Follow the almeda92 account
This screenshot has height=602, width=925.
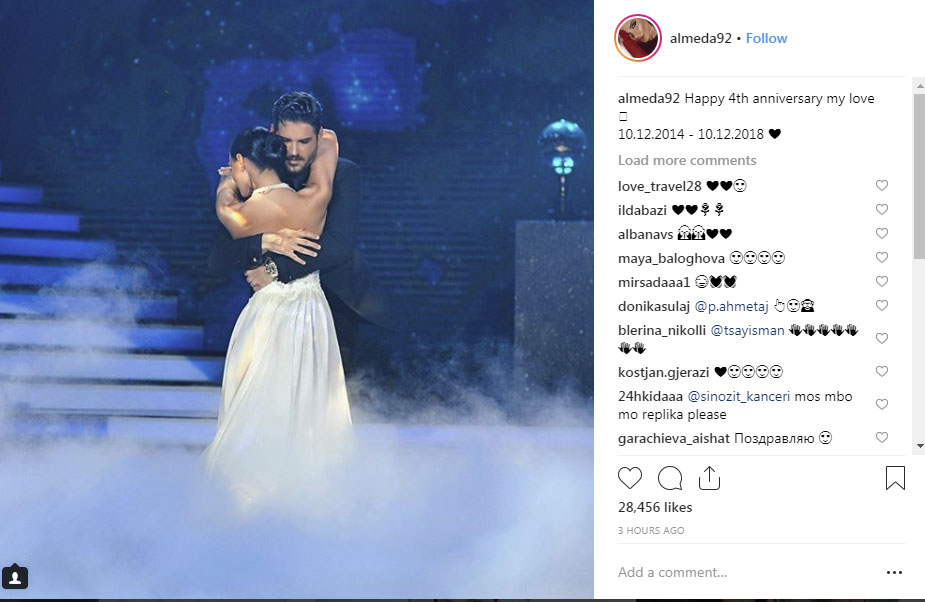pos(766,38)
